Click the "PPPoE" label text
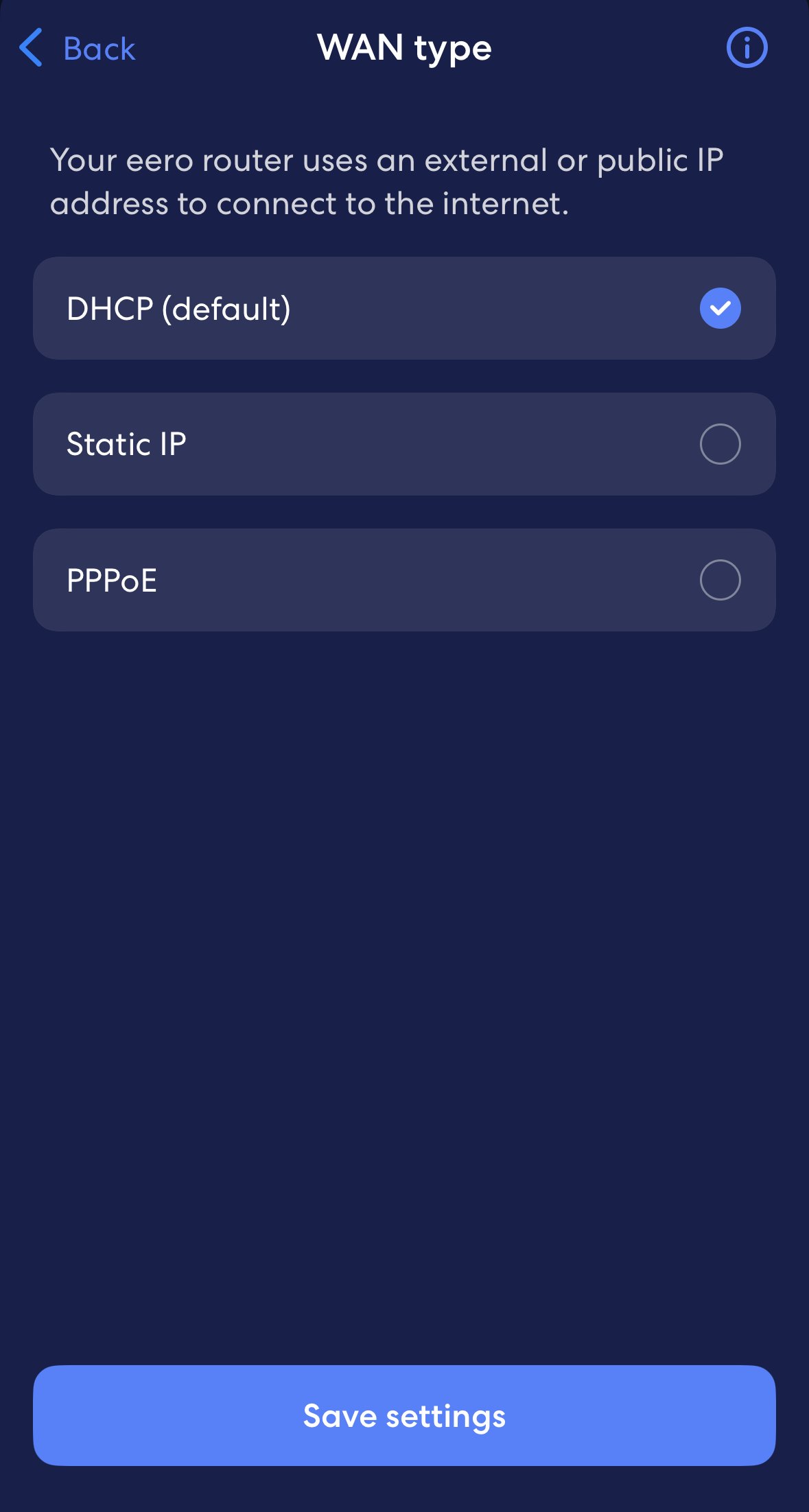Viewport: 809px width, 1512px height. tap(112, 581)
